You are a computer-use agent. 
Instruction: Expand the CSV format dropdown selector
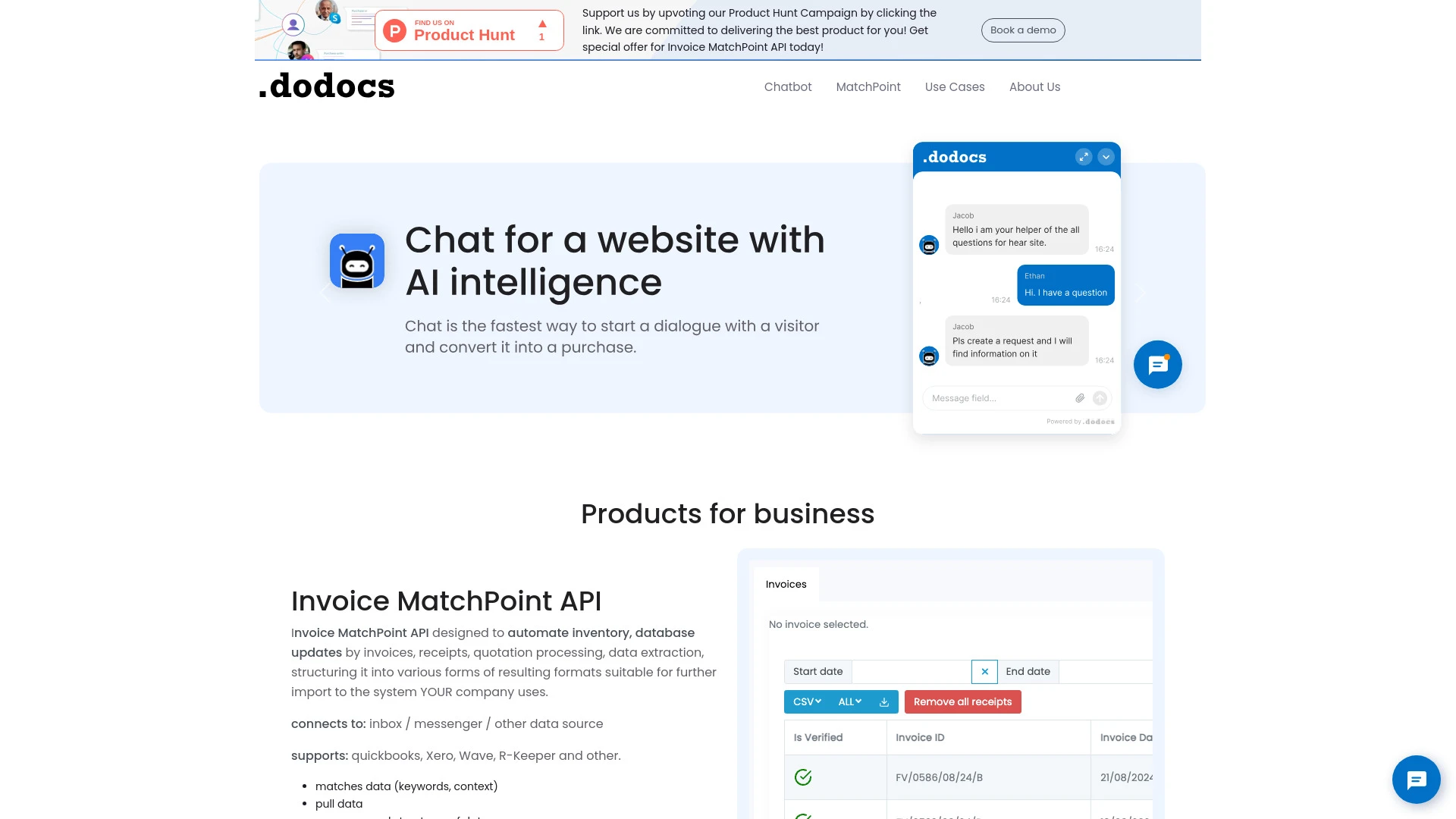pyautogui.click(x=807, y=701)
